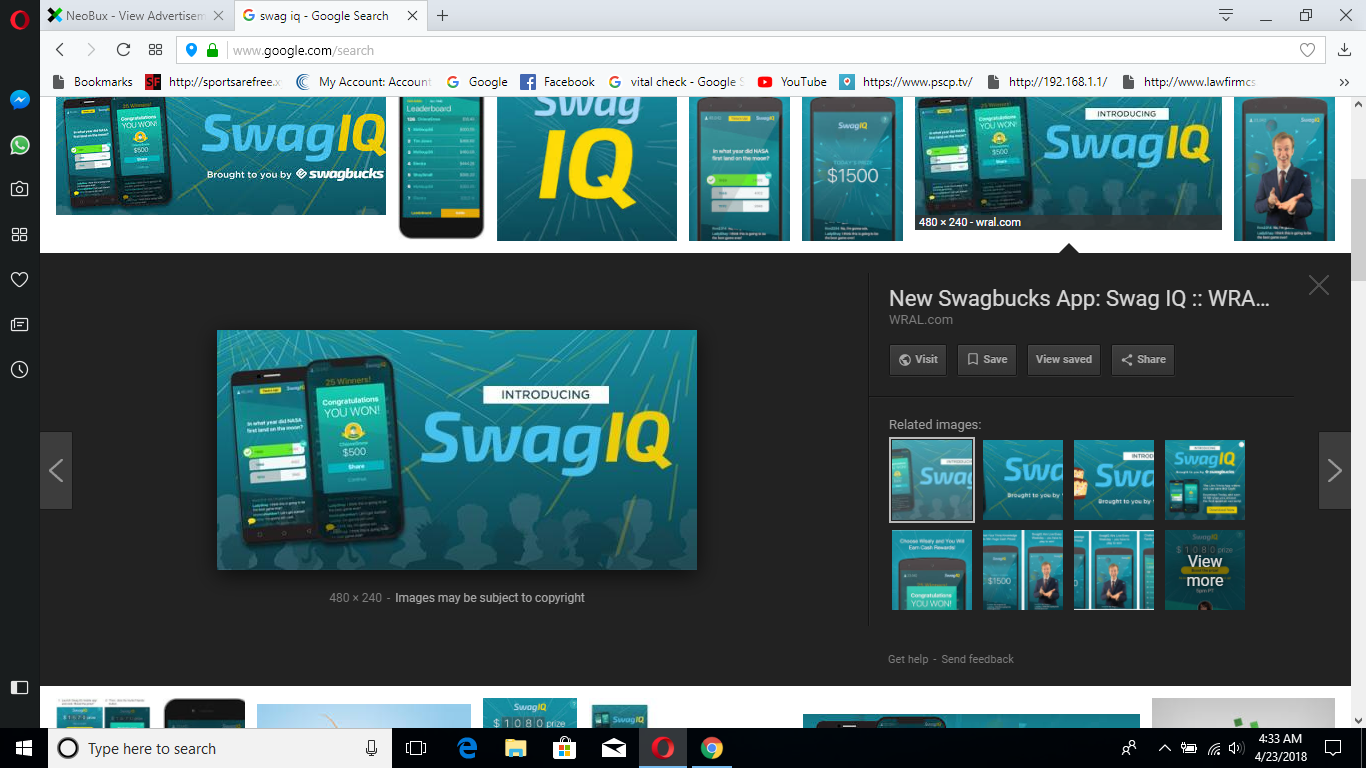Open the My Account bookmark

[363, 82]
